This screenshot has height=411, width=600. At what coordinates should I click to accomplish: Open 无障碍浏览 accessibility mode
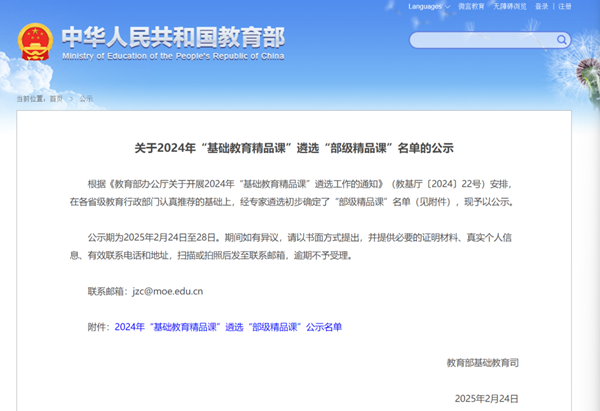510,6
